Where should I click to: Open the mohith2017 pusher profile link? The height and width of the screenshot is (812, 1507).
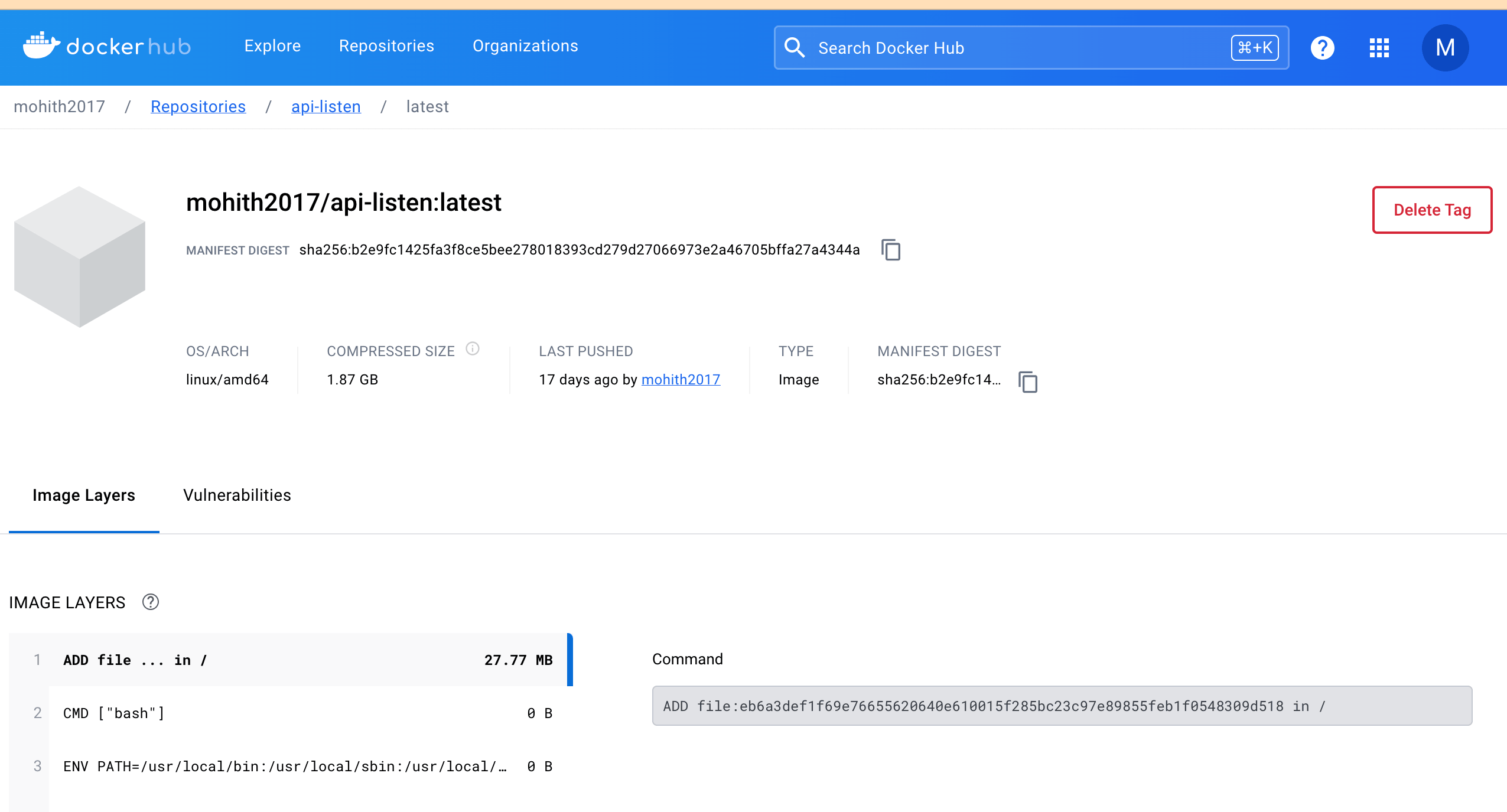pos(681,379)
